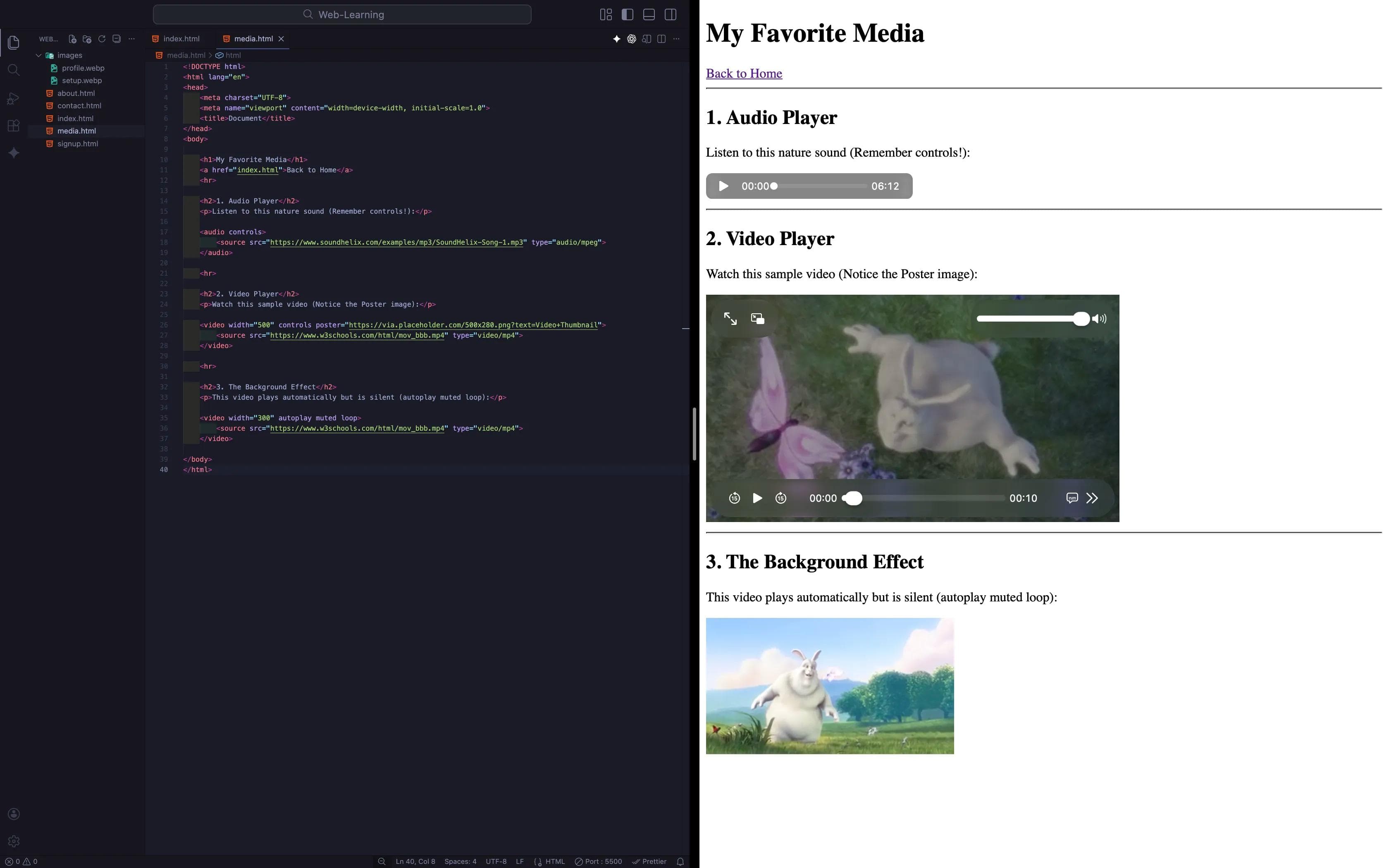Switch to the index.html tab
The width and height of the screenshot is (1389, 868).
[x=181, y=39]
